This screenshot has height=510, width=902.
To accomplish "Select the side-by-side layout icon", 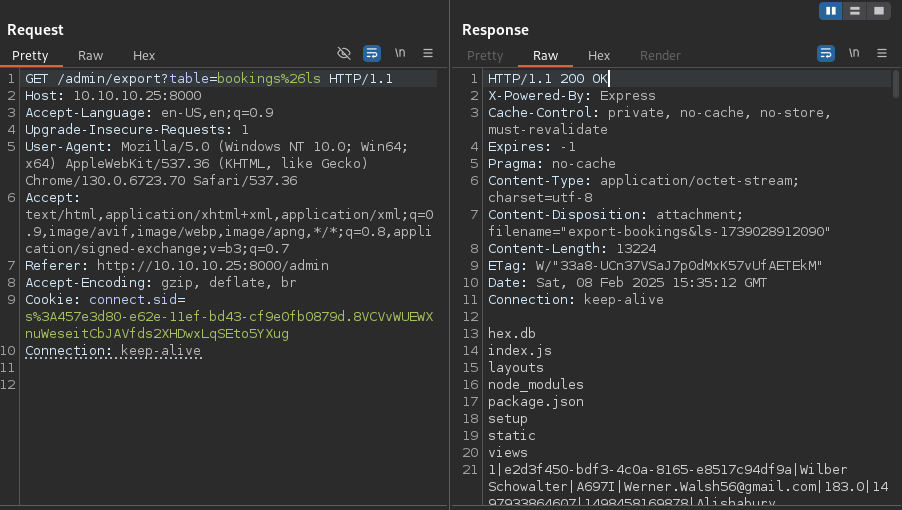I will [x=830, y=11].
